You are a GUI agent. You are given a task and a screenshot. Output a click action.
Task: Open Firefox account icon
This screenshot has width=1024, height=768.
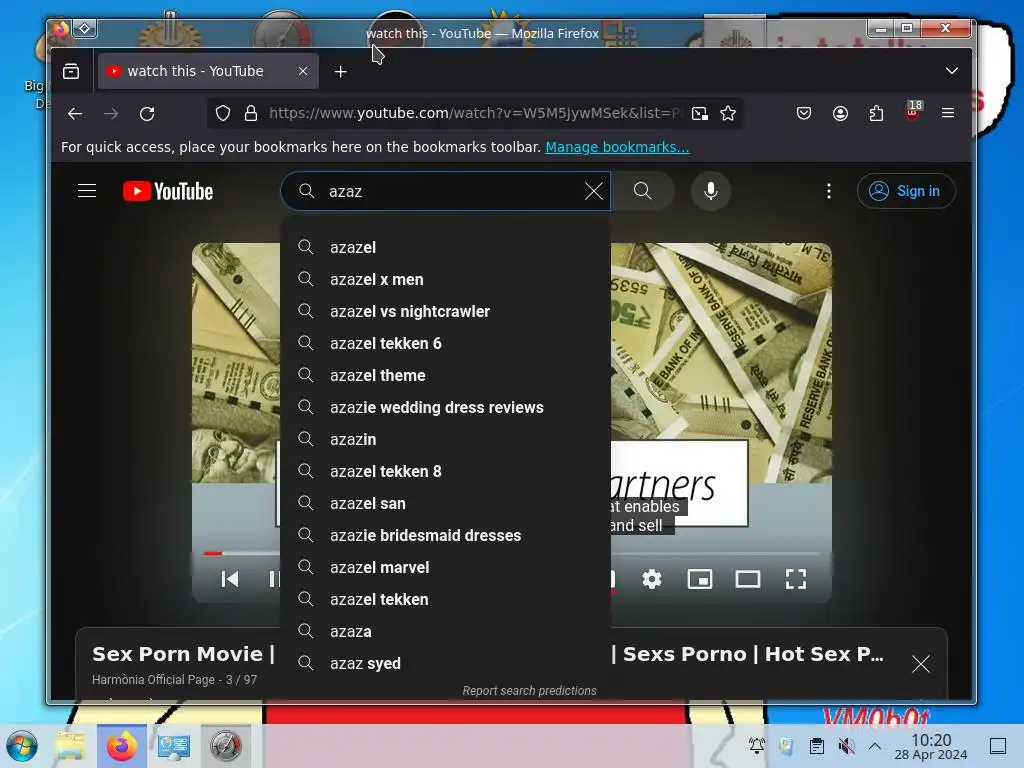pos(840,114)
